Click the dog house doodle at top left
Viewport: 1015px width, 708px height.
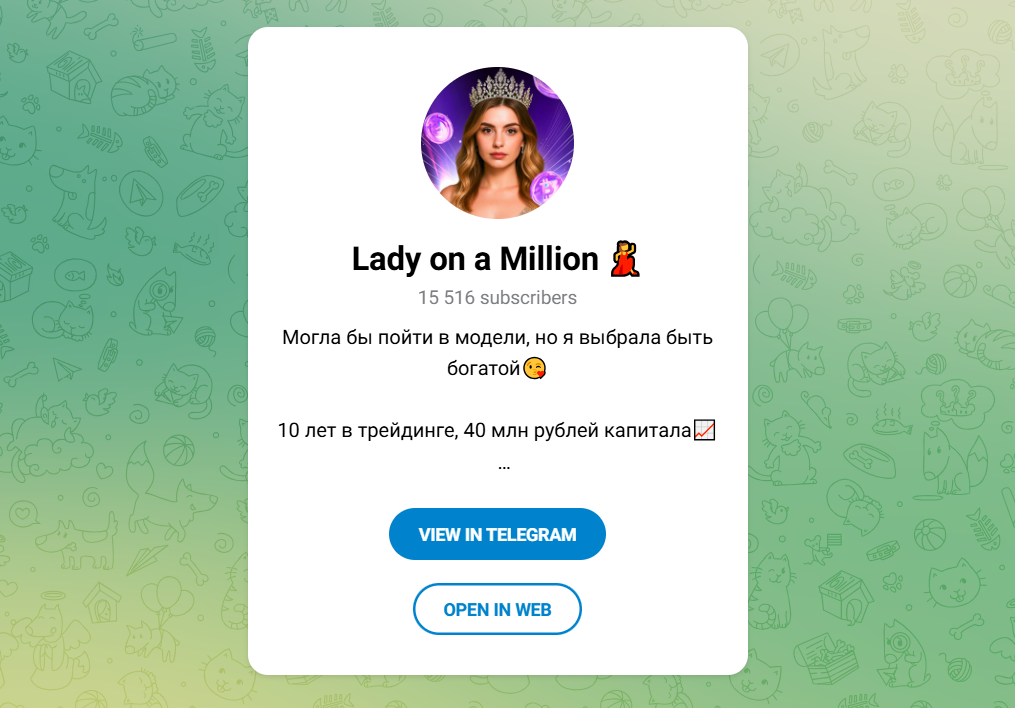pyautogui.click(x=74, y=78)
